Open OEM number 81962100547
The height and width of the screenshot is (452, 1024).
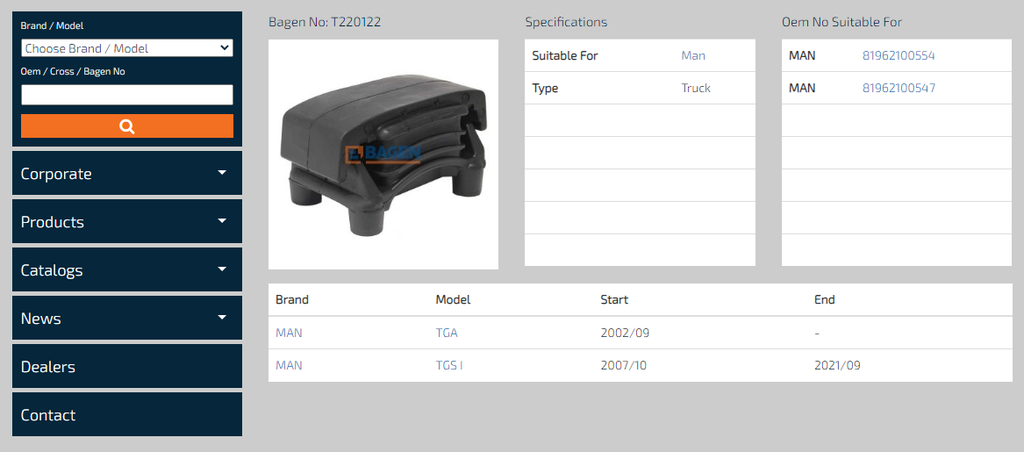coord(898,88)
